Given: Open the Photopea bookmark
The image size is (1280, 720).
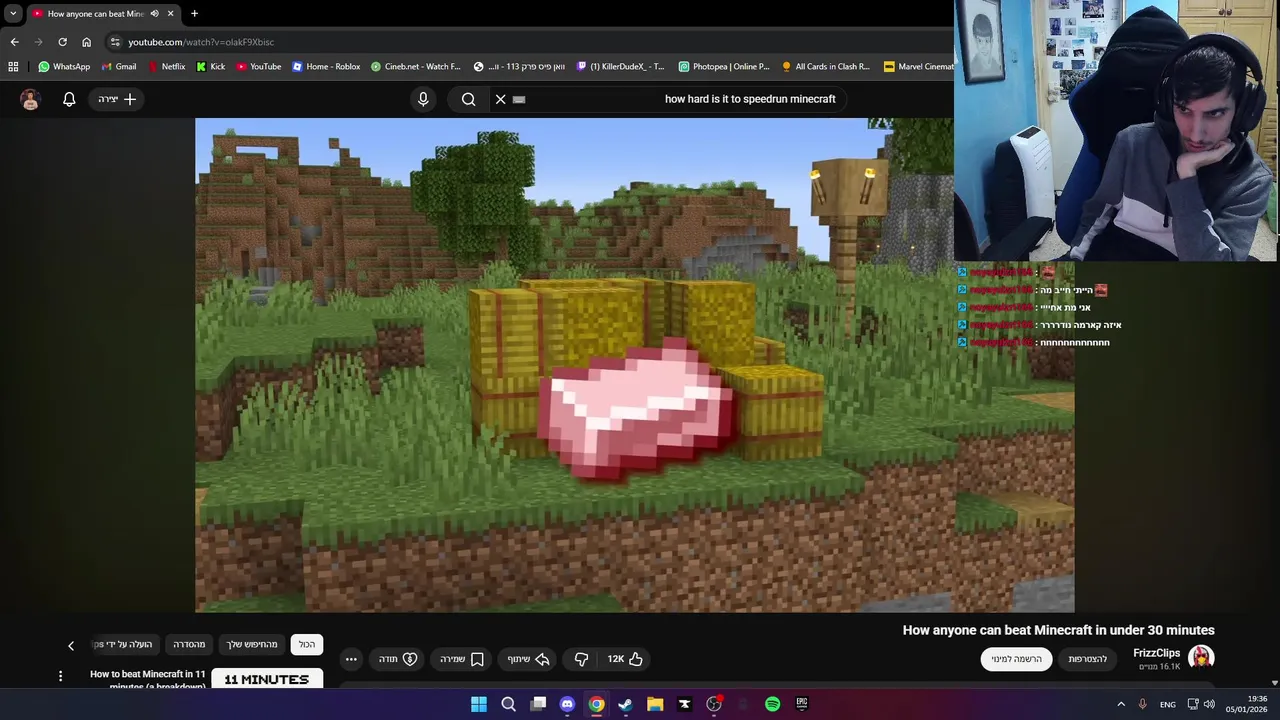Looking at the screenshot, I should 724,67.
